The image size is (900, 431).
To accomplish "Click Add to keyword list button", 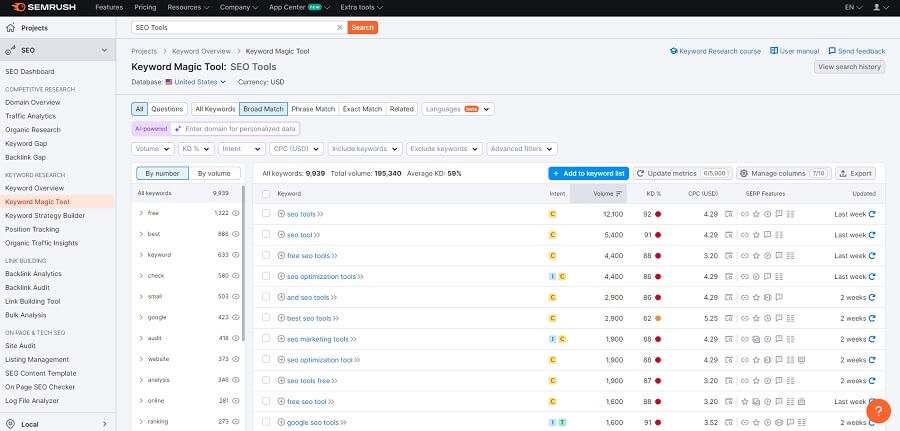I will 588,173.
